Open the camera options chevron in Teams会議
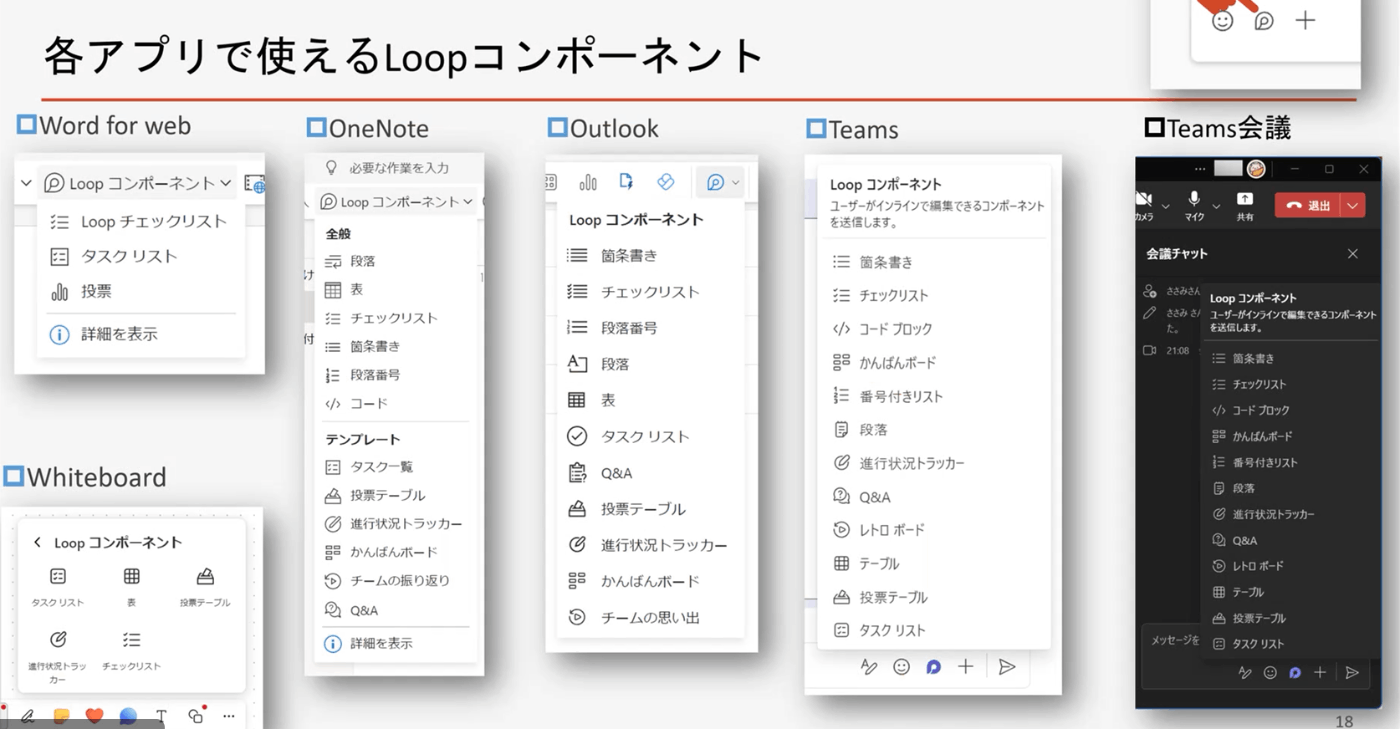Screen dimensions: 1400x729 (1166, 207)
